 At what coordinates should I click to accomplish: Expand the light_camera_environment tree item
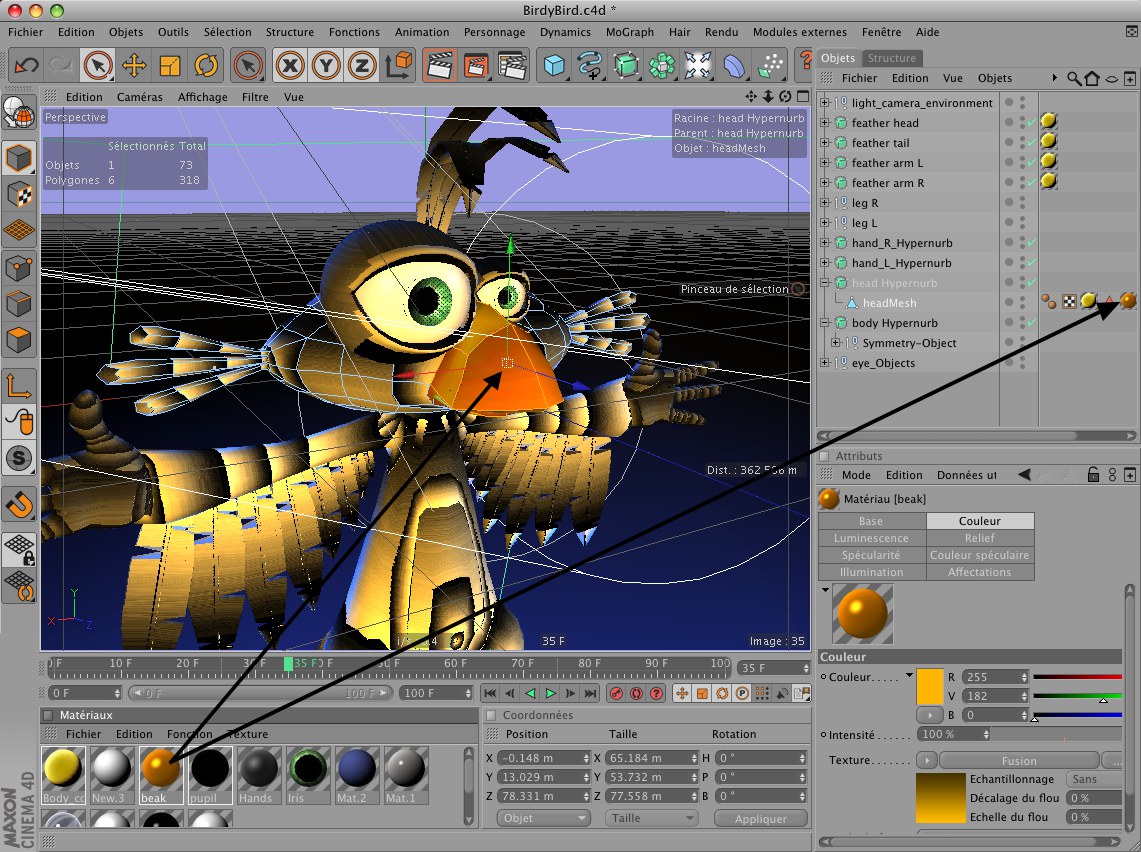coord(825,103)
